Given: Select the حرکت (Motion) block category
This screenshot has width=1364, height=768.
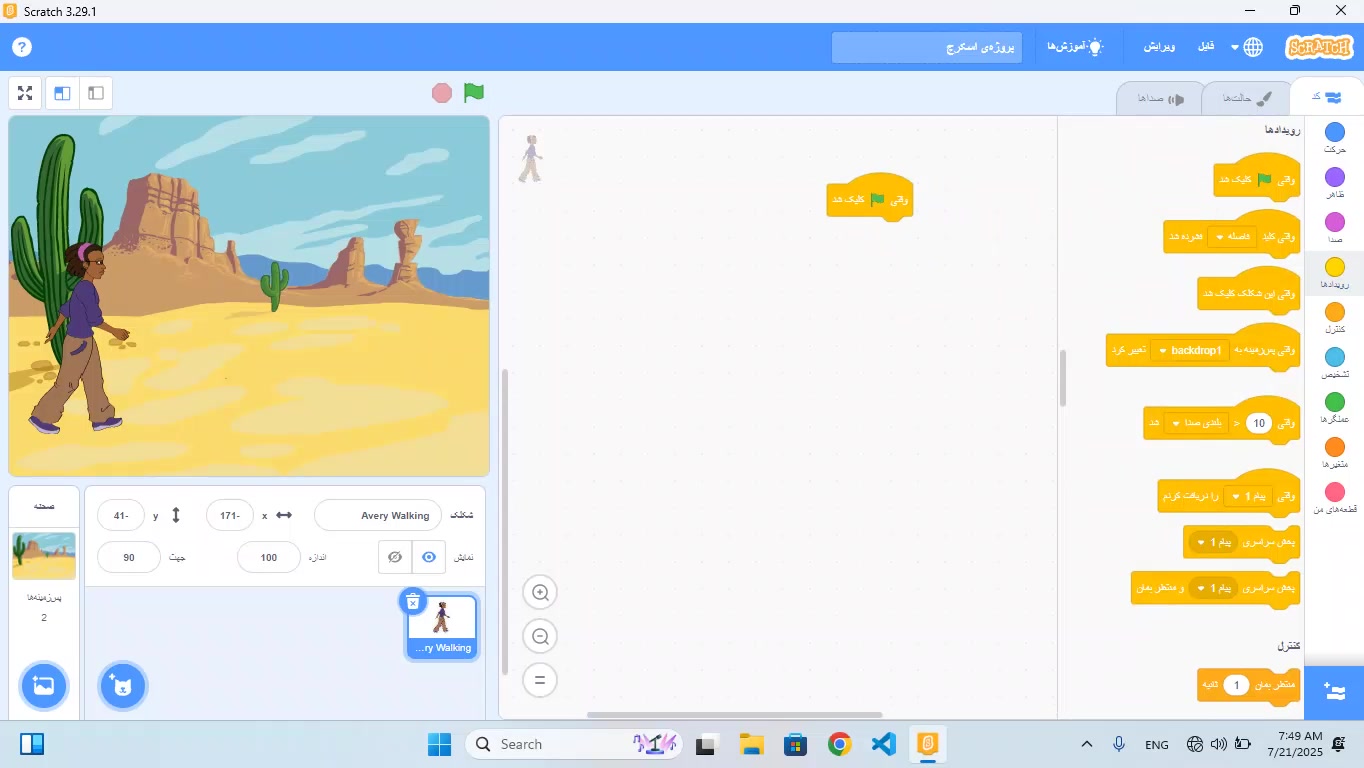Looking at the screenshot, I should pyautogui.click(x=1335, y=138).
